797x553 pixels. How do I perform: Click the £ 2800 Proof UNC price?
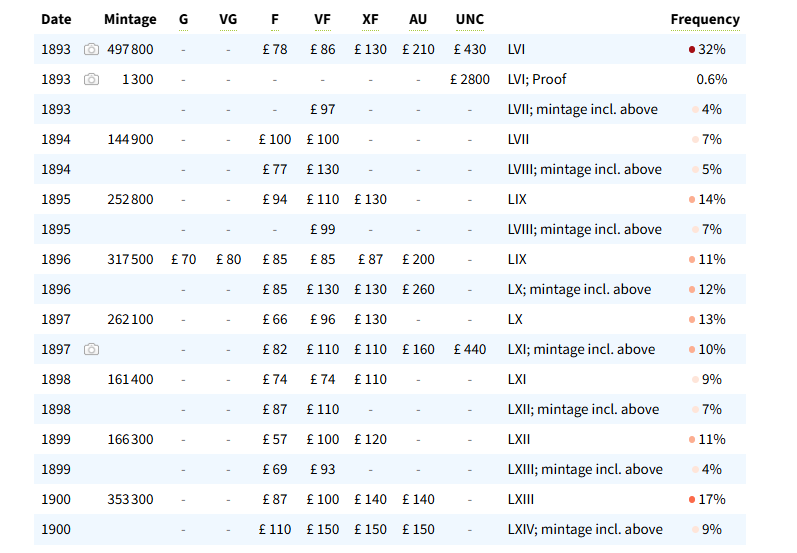coord(469,79)
